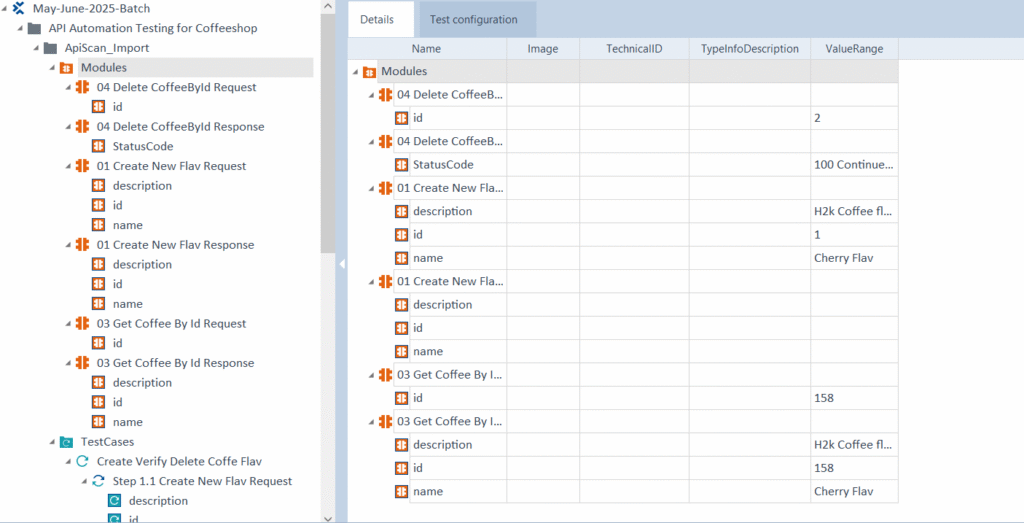Click the 01 Create New Flav Response module icon in tree

click(82, 245)
